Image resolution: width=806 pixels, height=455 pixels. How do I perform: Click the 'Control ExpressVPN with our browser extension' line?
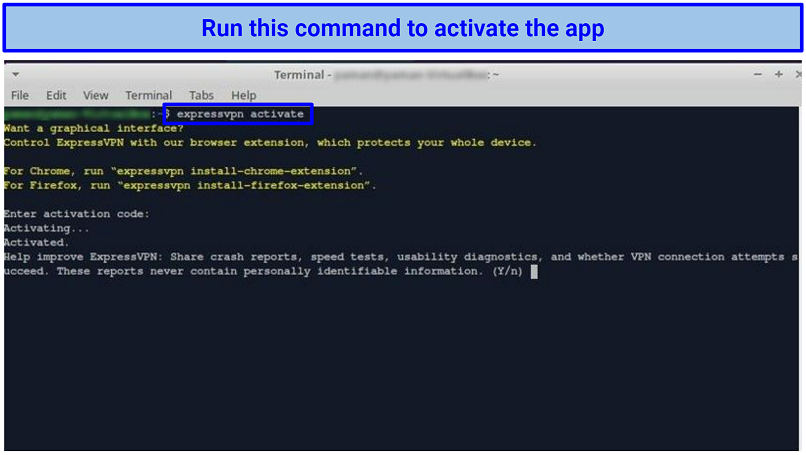pos(270,143)
